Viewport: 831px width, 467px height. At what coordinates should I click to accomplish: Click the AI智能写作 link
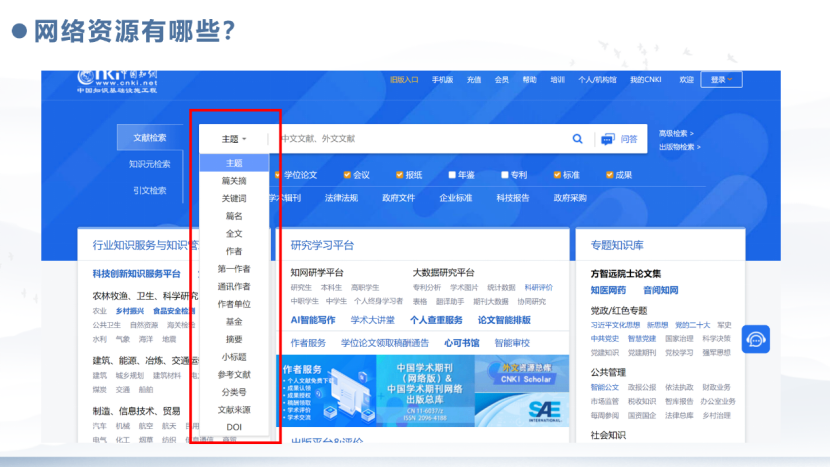(x=313, y=320)
